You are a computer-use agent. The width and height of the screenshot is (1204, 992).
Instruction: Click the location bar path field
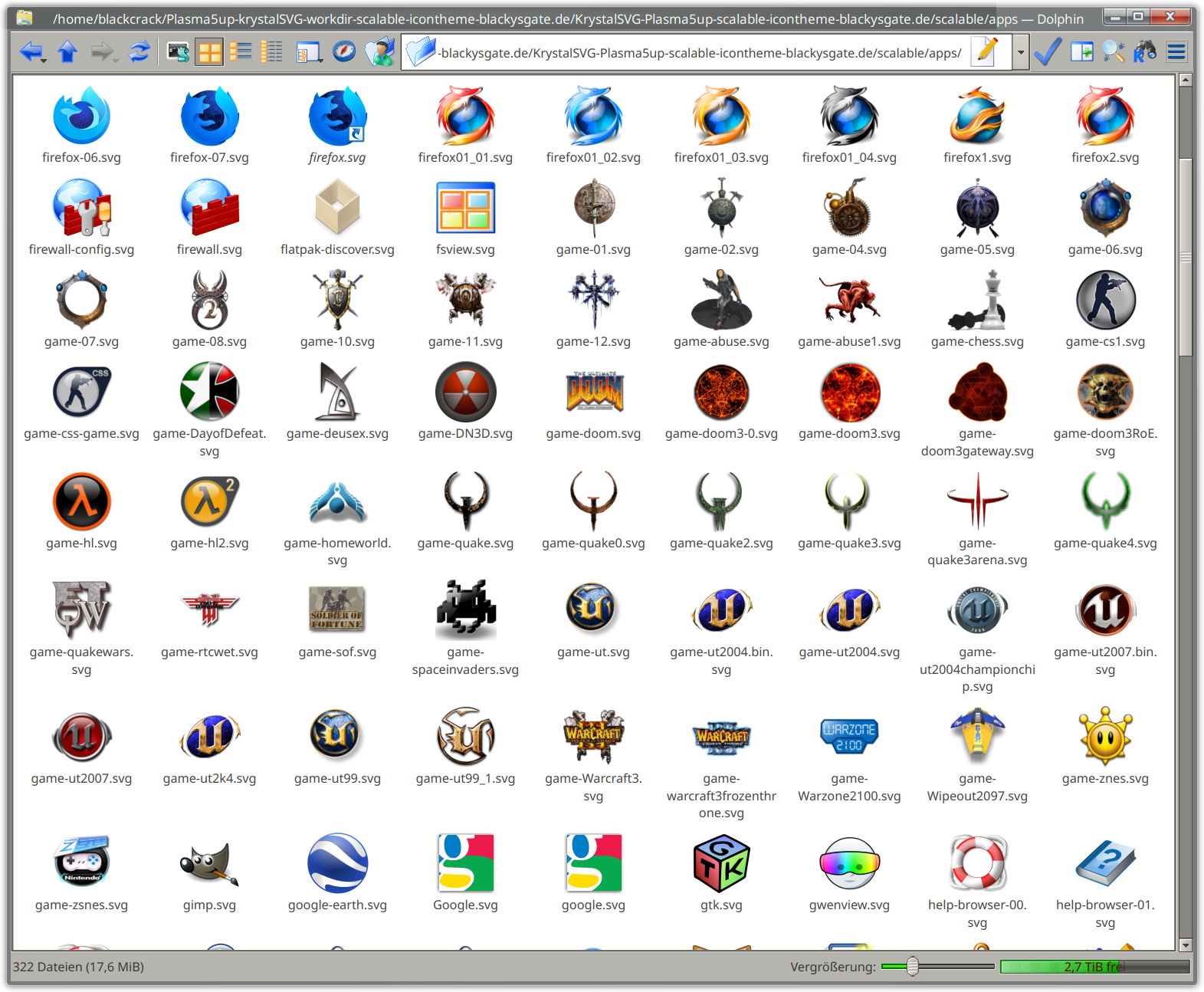tap(699, 53)
